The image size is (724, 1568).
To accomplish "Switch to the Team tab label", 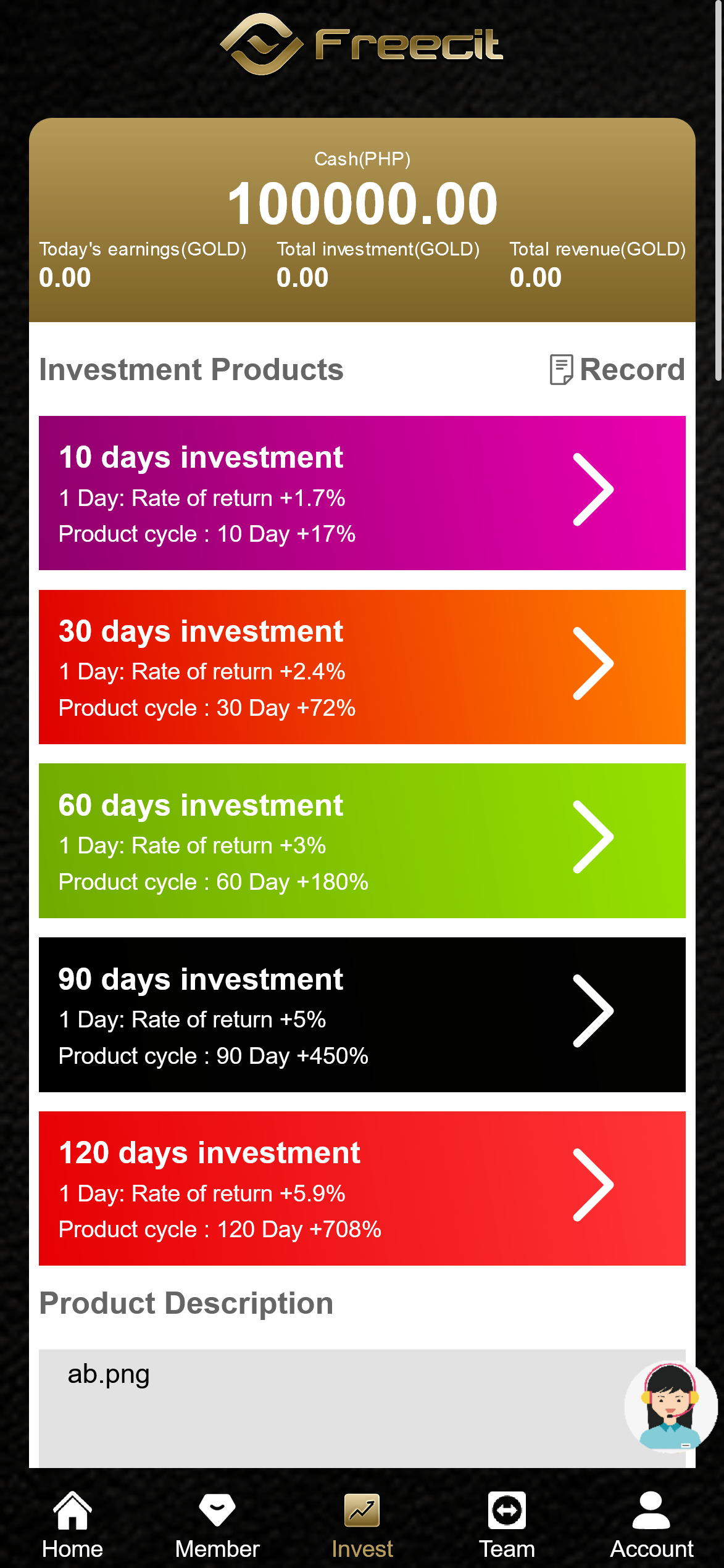I will [x=507, y=1549].
